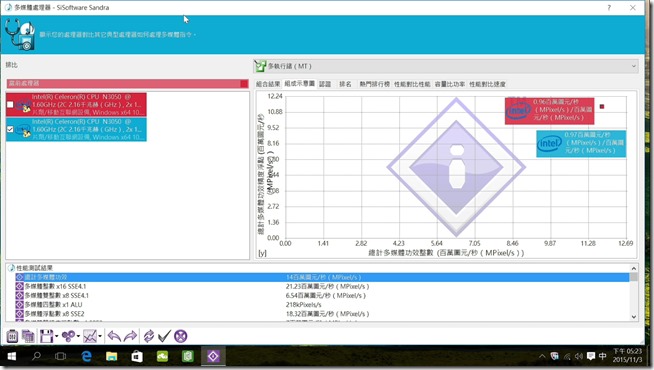Click the results list scrollbar down arrow
The width and height of the screenshot is (654, 370).
[x=634, y=317]
